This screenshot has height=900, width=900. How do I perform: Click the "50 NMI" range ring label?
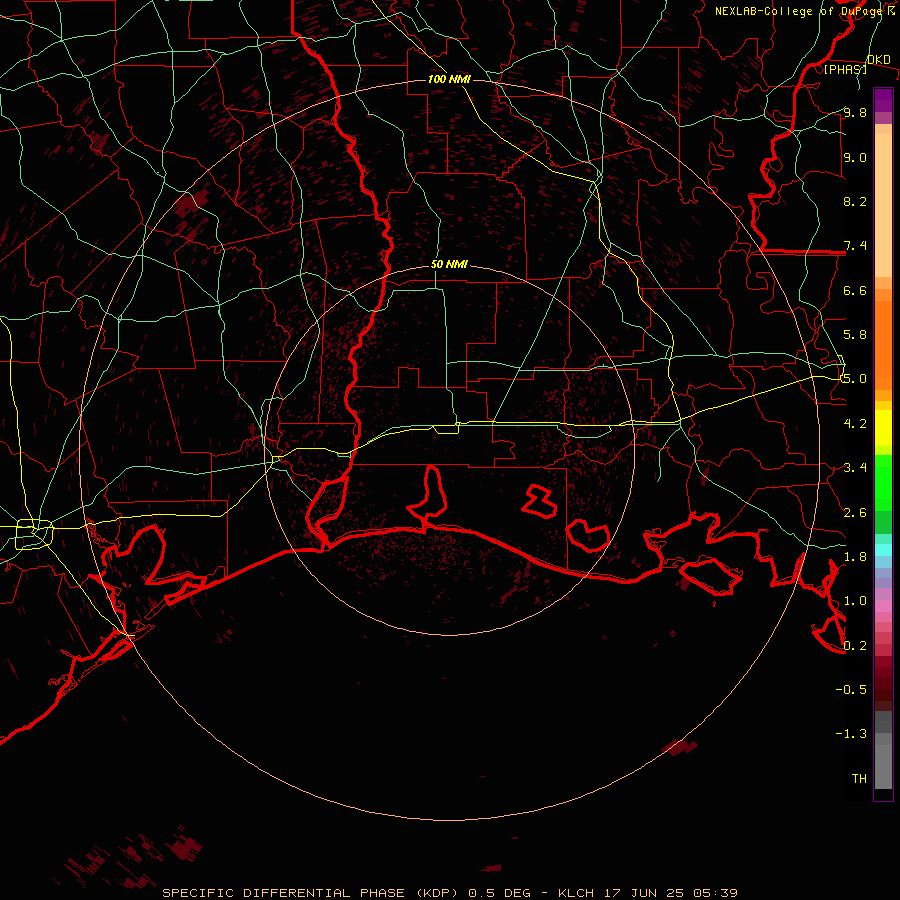pyautogui.click(x=449, y=264)
